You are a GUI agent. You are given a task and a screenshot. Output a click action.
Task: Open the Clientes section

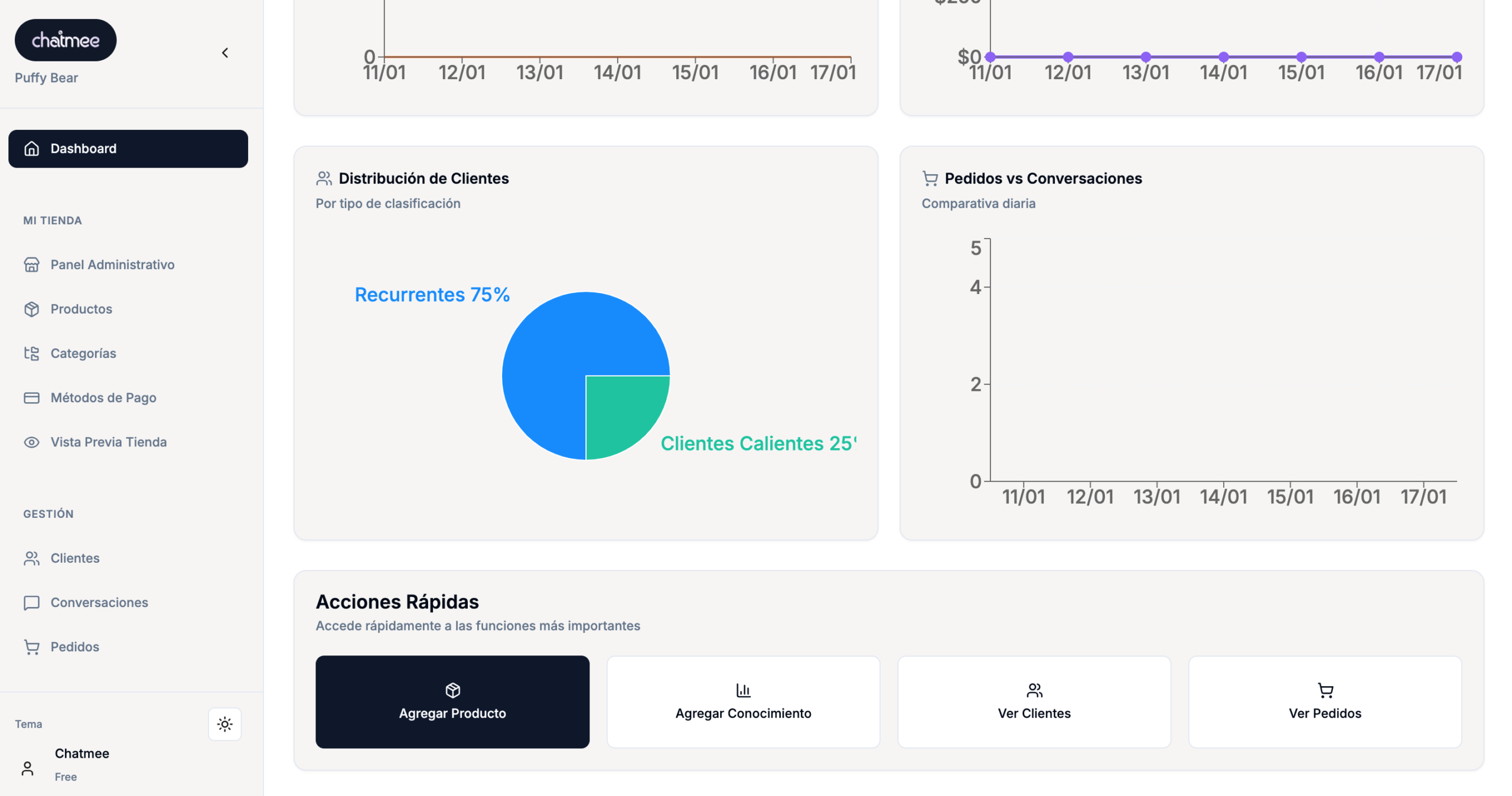(x=75, y=558)
